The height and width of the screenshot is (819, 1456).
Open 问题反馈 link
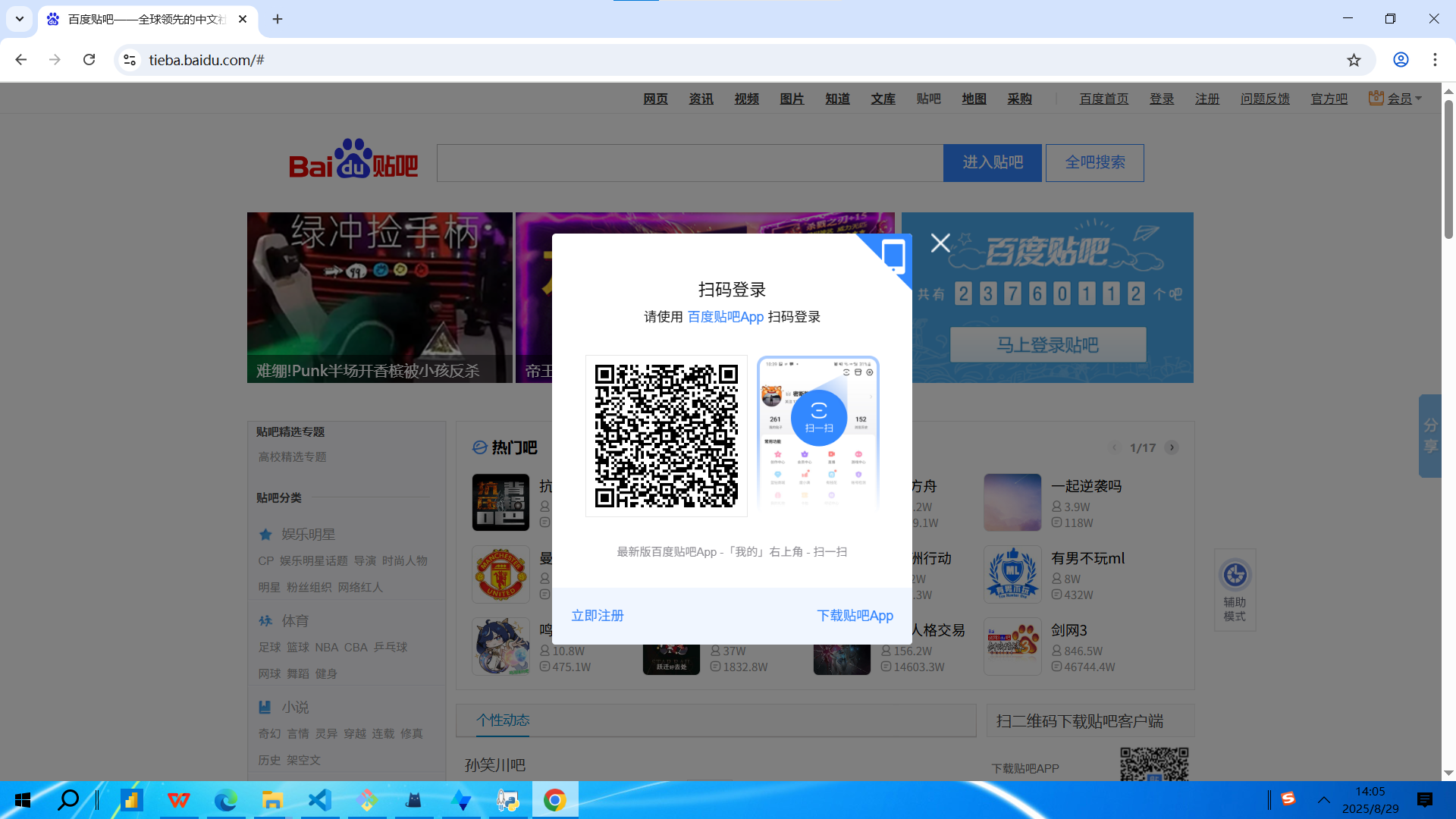(x=1265, y=99)
